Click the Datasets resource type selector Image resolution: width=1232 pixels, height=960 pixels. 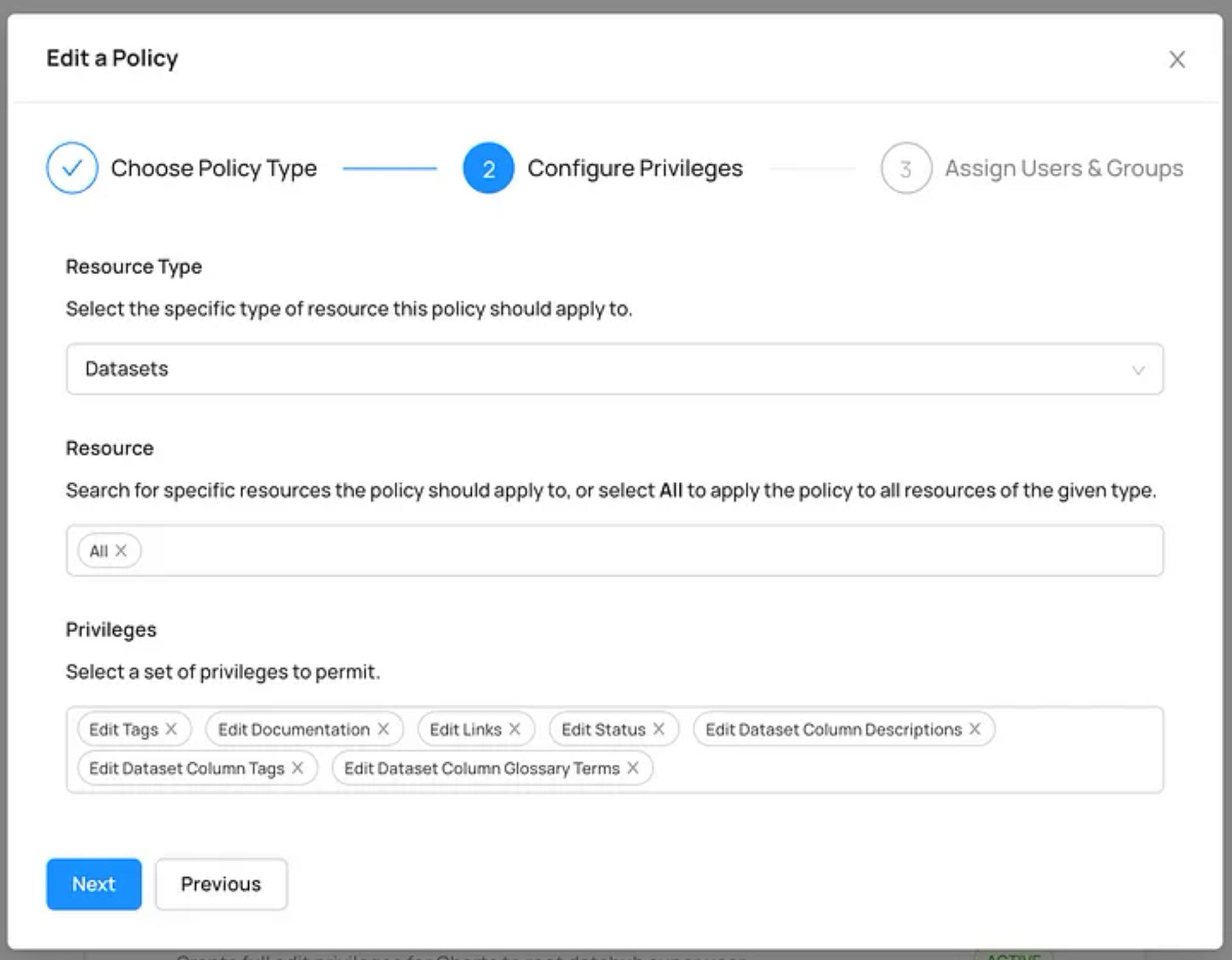(615, 369)
